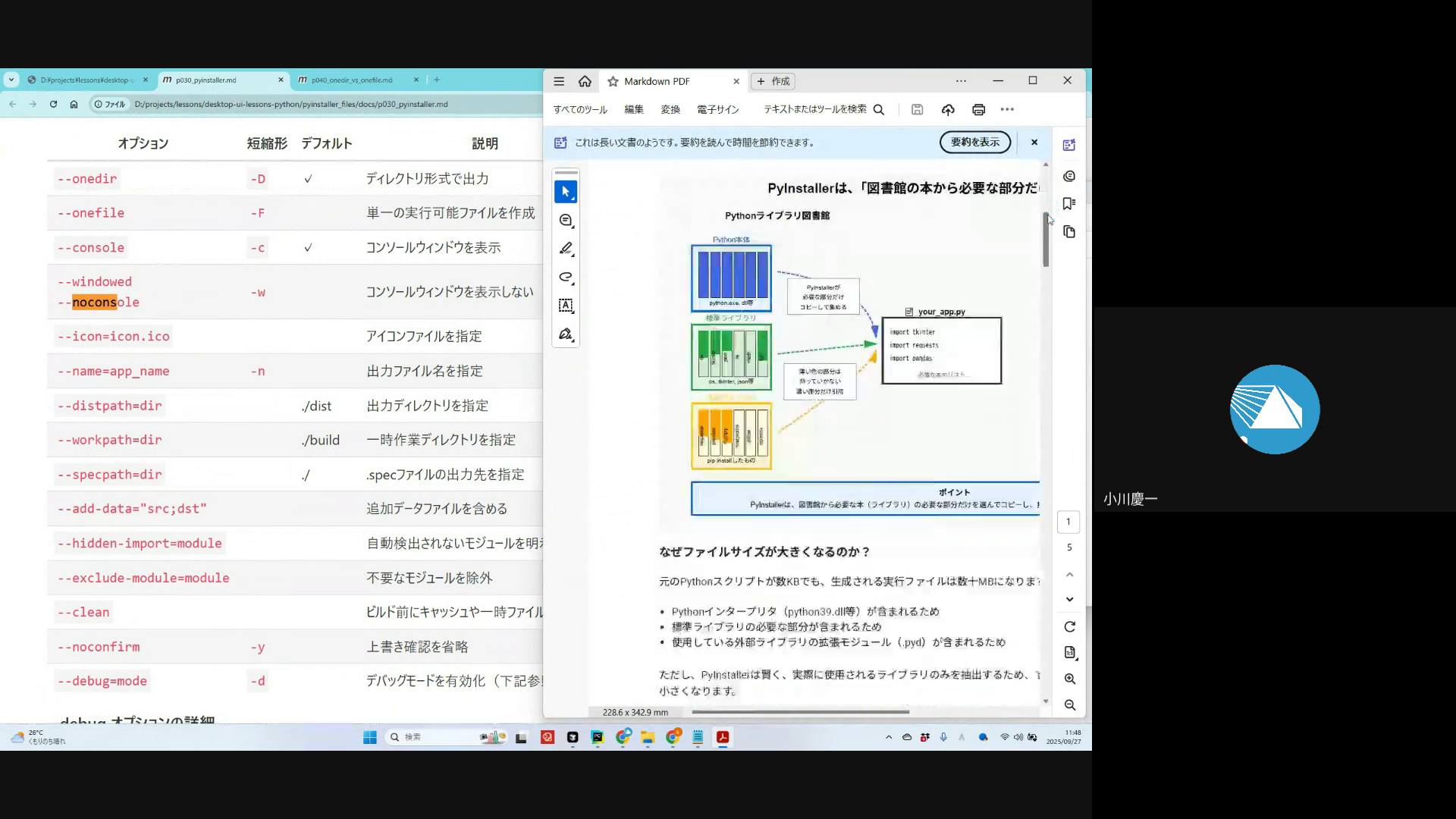Click the Acrobat vertical scrollbar thumb
Screen dimensions: 1456x819
1046,239
